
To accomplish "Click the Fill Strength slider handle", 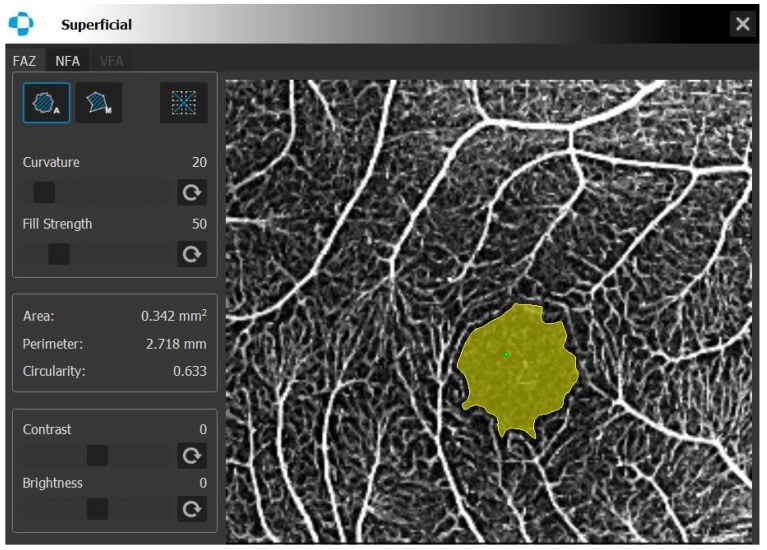I will (x=59, y=254).
